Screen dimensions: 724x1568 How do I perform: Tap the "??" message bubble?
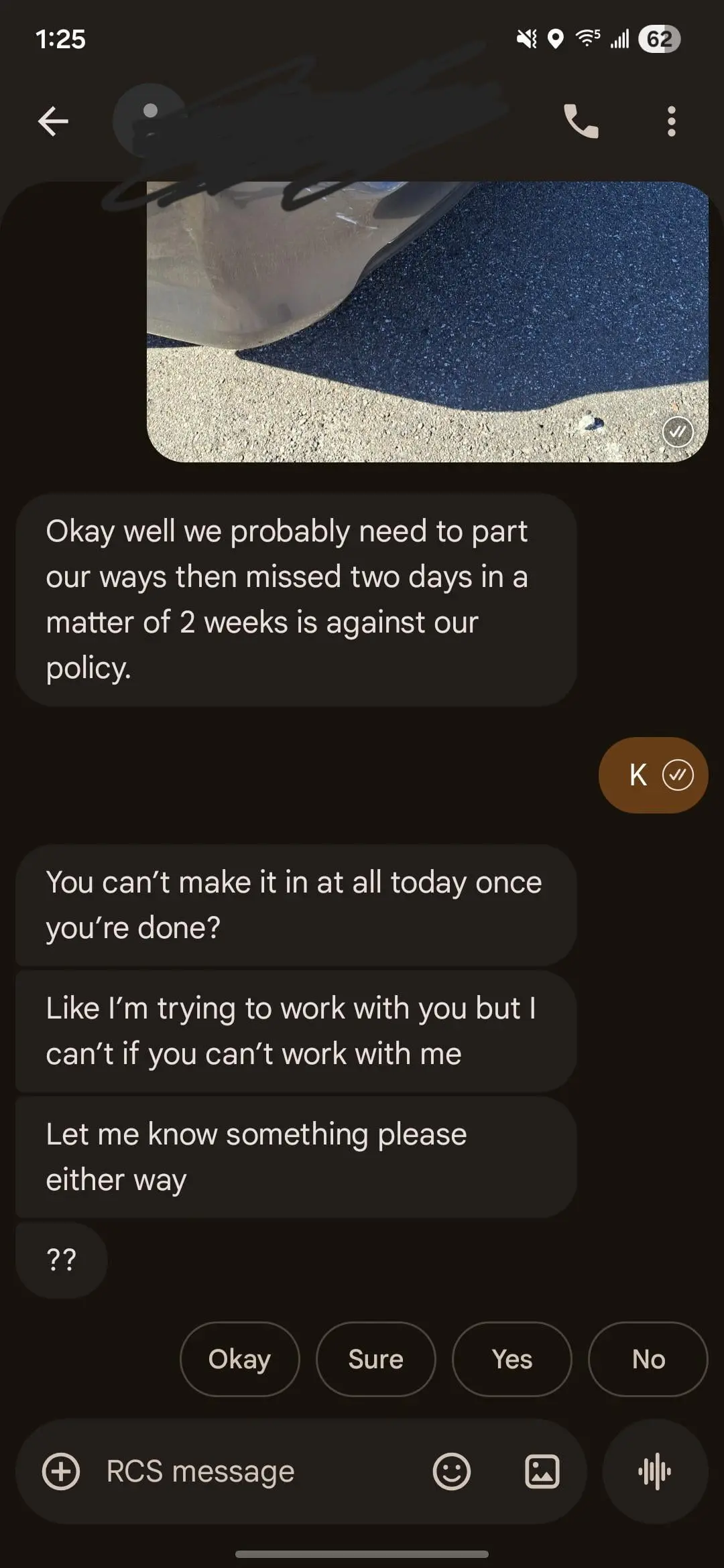61,1260
